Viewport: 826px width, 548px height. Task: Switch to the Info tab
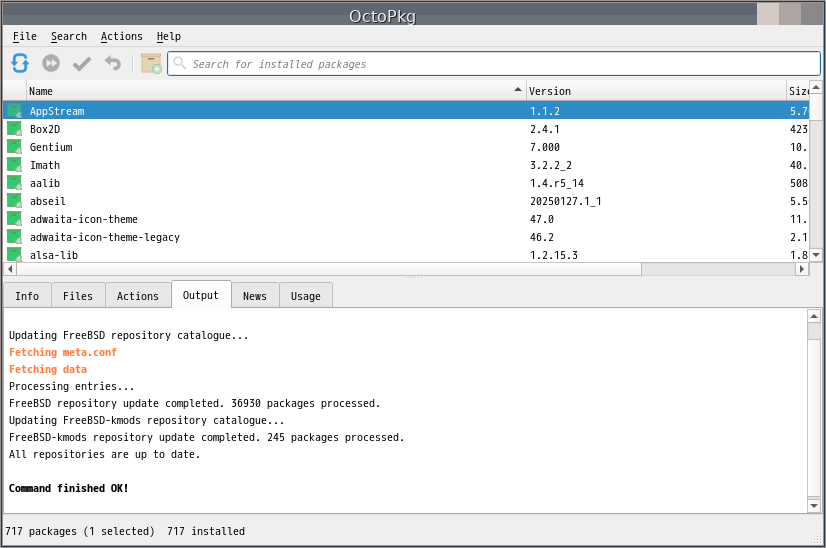click(x=27, y=296)
